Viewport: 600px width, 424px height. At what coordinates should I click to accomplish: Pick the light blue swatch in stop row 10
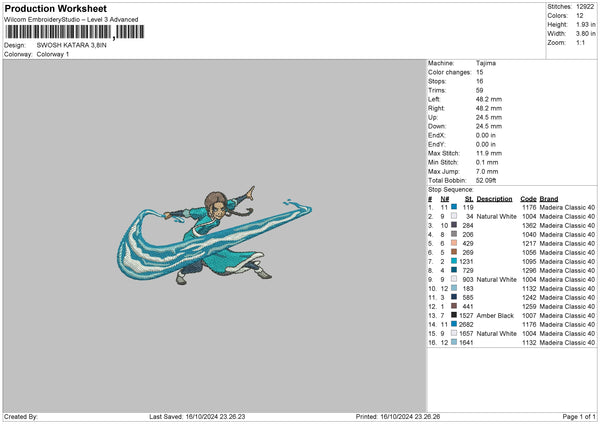454,288
